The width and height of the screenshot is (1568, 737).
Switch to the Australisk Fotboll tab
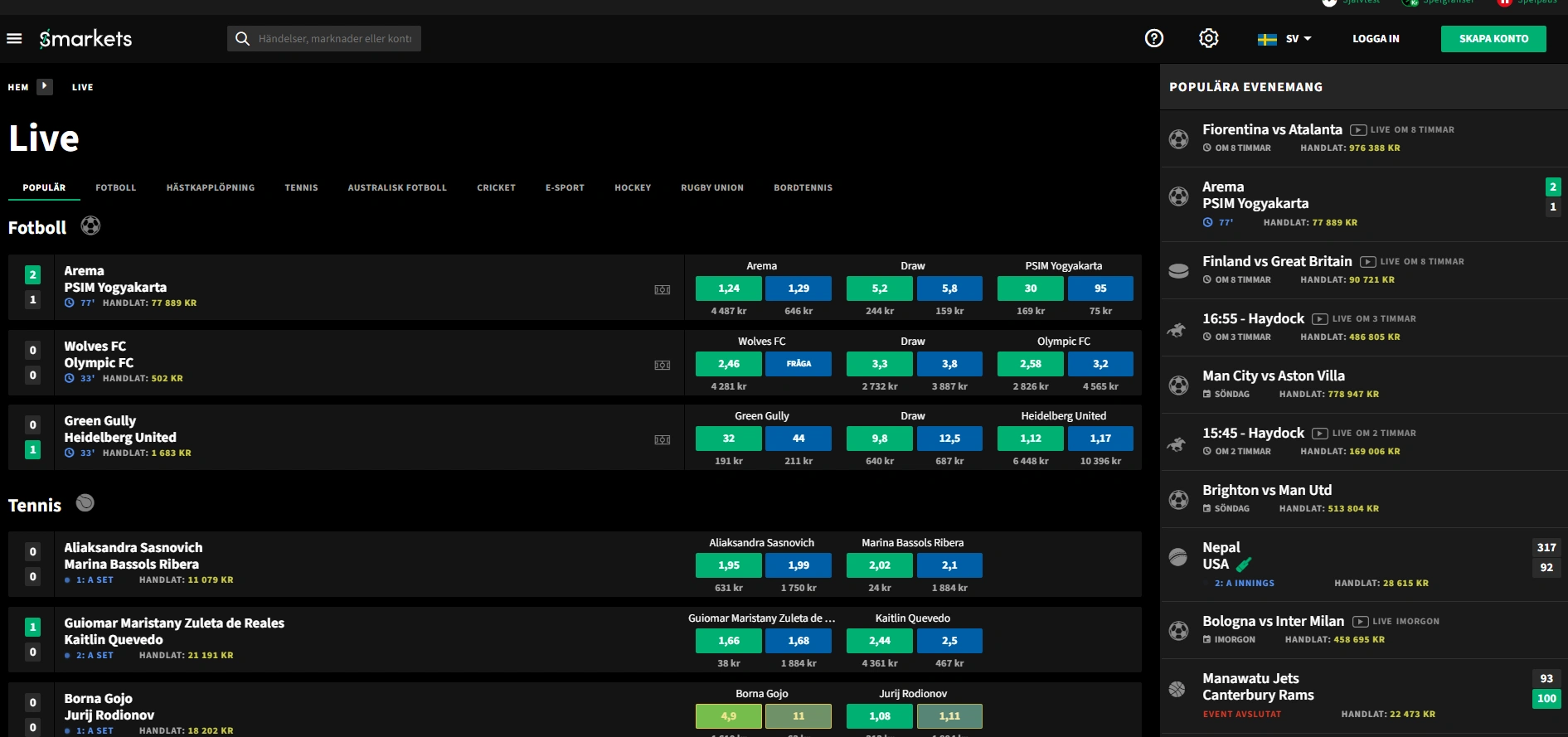[x=397, y=187]
